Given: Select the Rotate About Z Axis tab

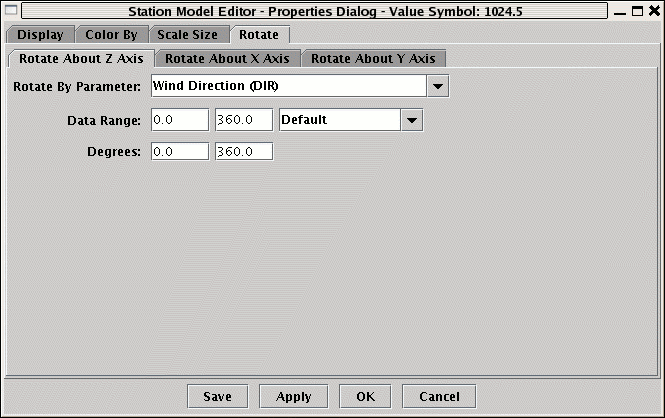Looking at the screenshot, I should tap(81, 58).
